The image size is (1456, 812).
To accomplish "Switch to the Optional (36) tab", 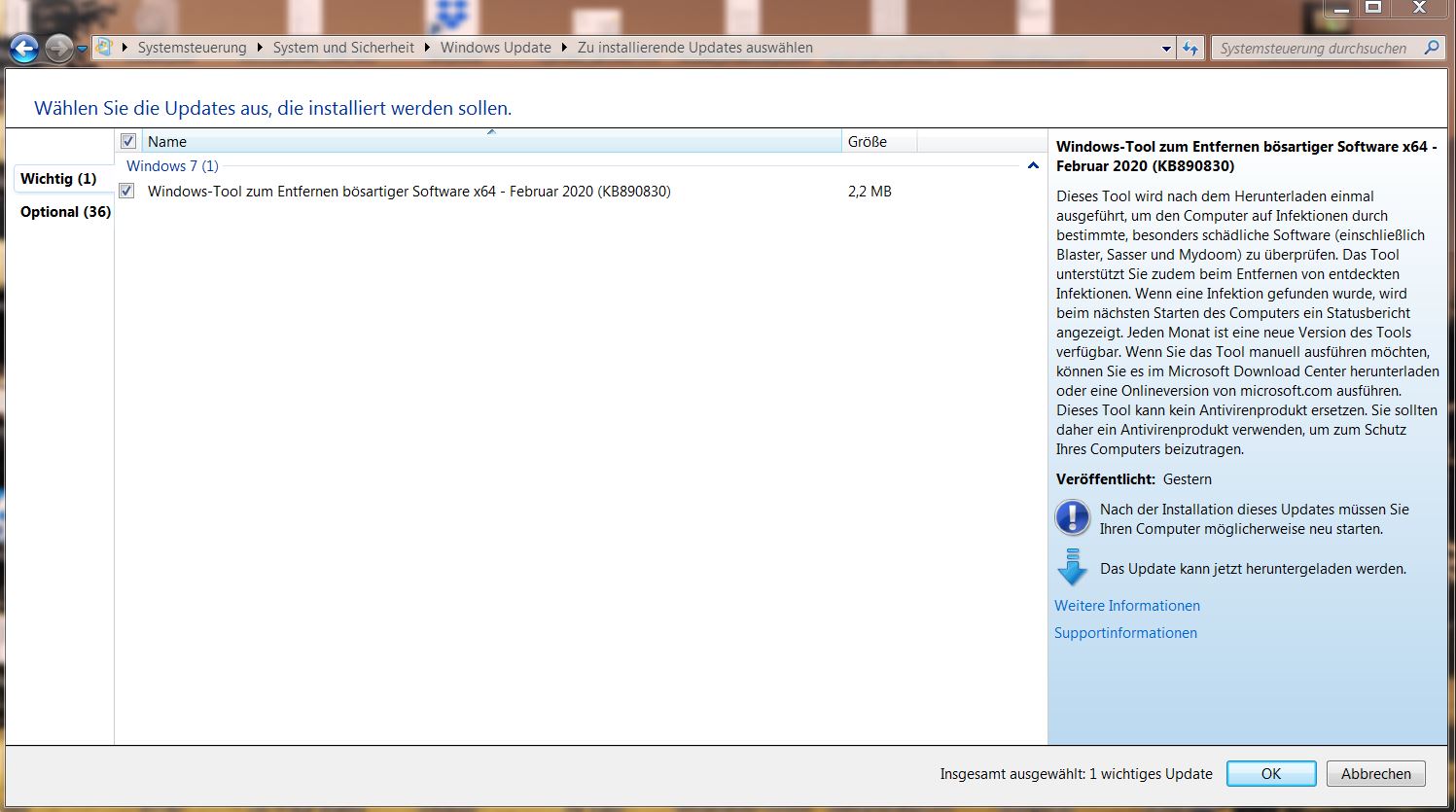I will (65, 212).
